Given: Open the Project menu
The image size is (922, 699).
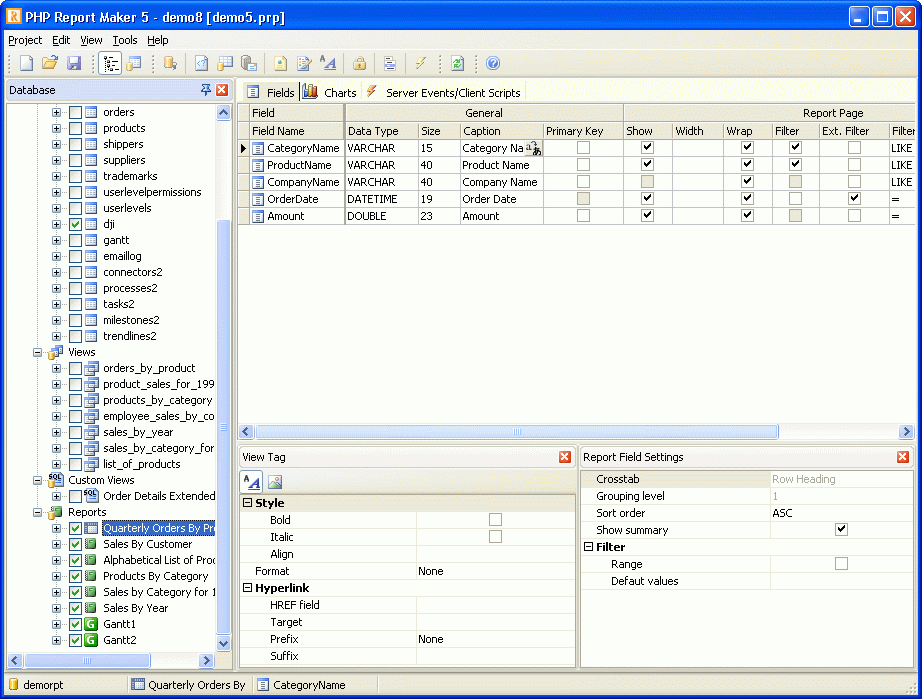Looking at the screenshot, I should click(x=25, y=40).
